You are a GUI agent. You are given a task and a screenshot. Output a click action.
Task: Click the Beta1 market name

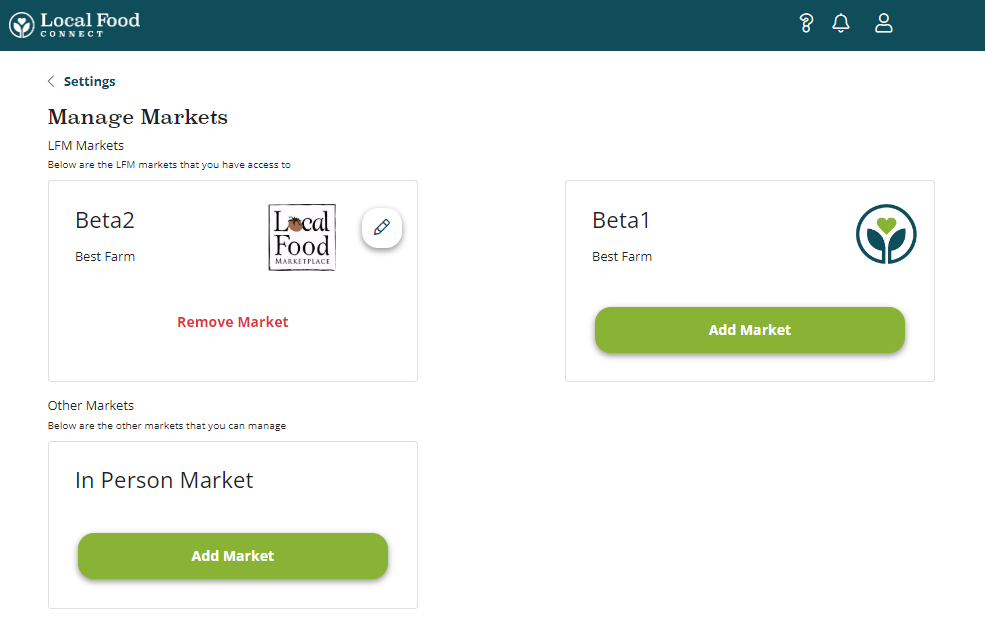pos(621,220)
